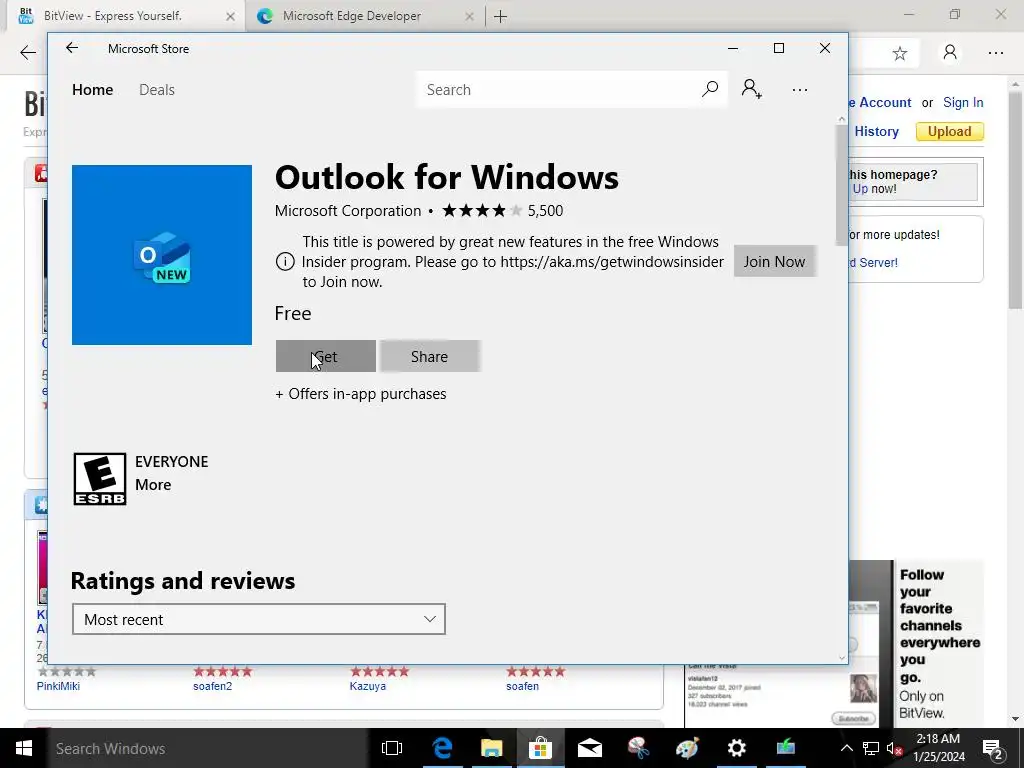Open the Mail app on taskbar
Screen dimensions: 1024x768
point(589,748)
